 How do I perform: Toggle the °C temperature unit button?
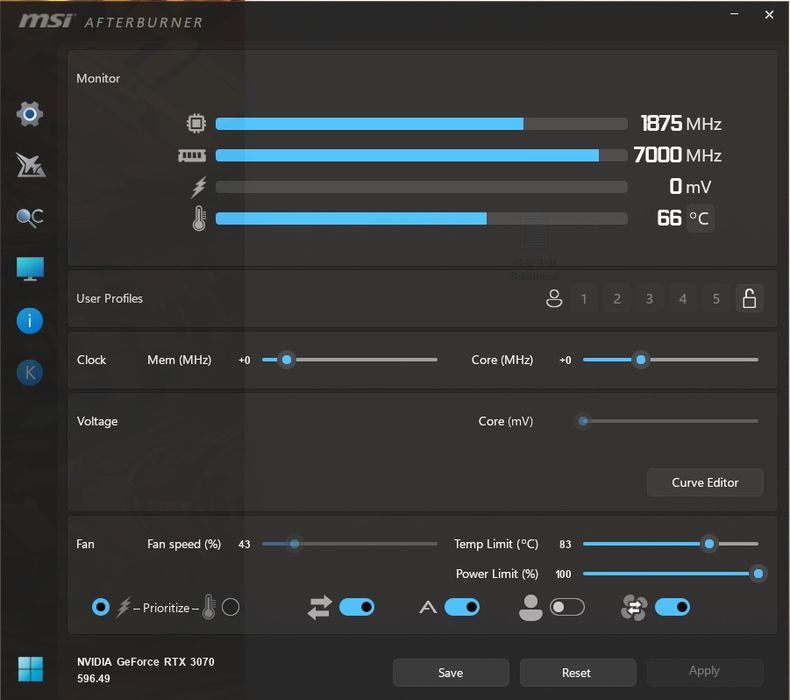(699, 218)
